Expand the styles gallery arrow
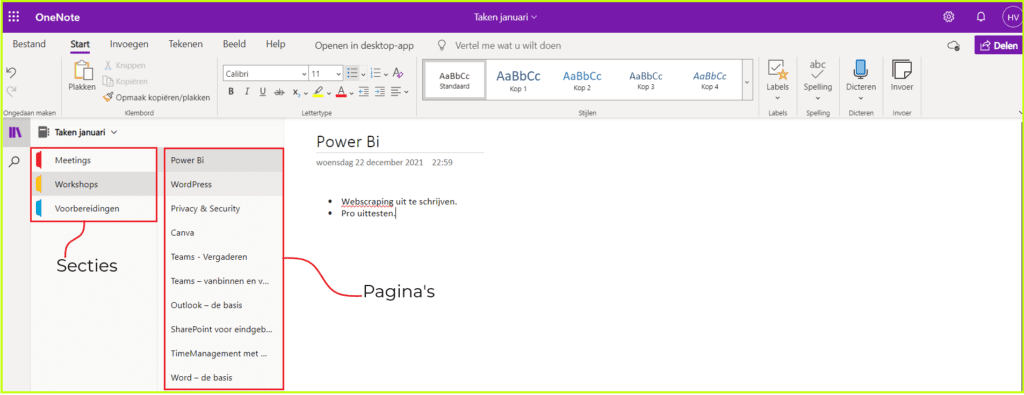 [x=747, y=81]
